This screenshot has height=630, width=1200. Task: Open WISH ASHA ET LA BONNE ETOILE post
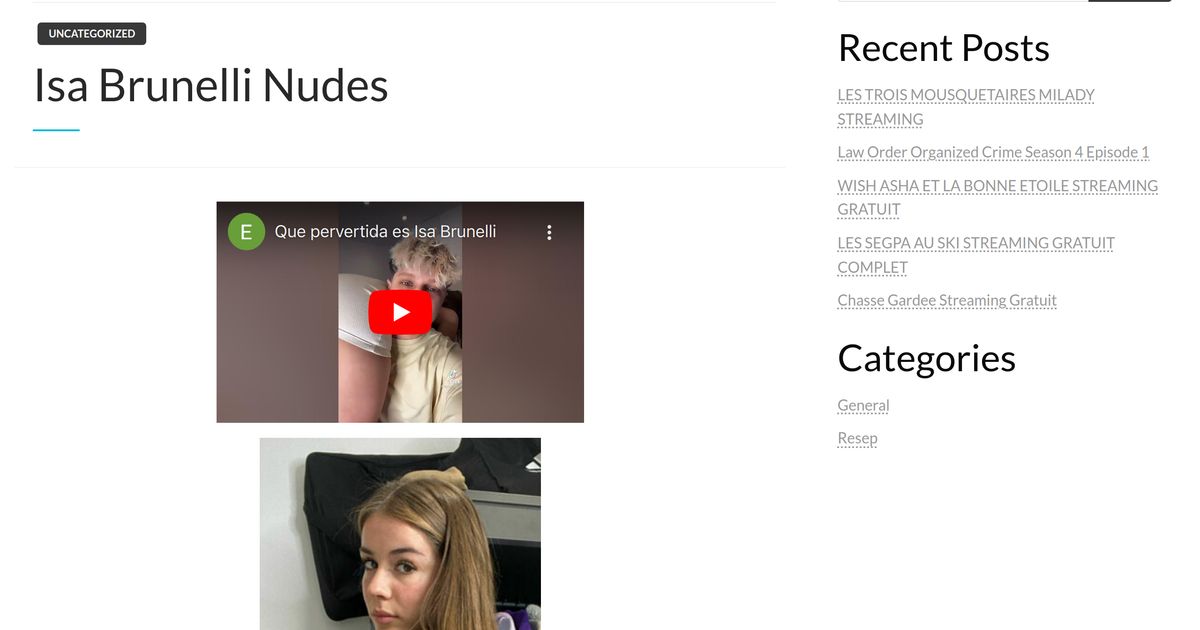pos(997,197)
